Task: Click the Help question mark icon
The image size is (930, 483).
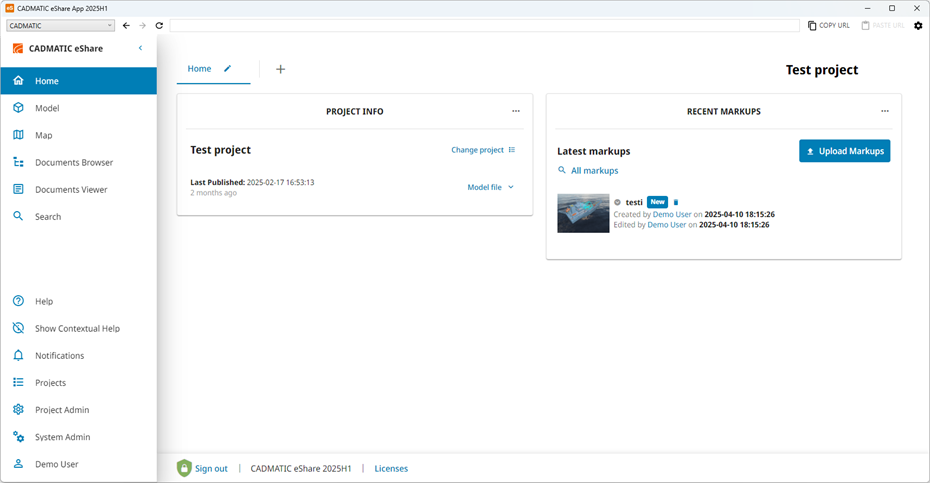Action: [x=18, y=301]
